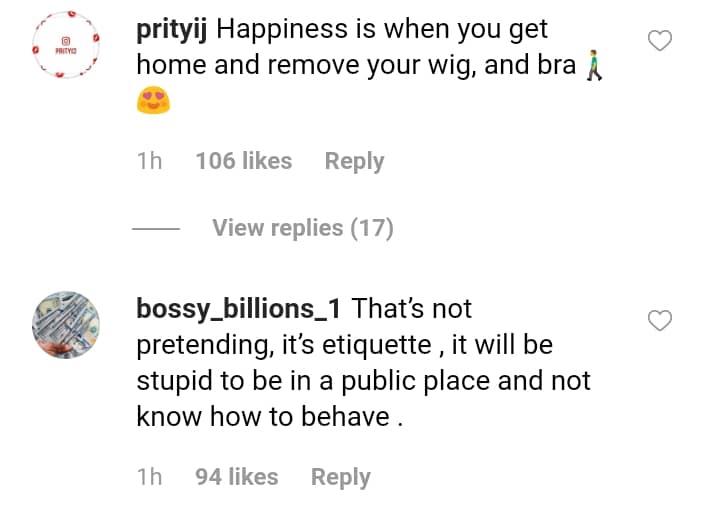Reply to prityij's comment
Screen dimensions: 720x519
point(354,161)
